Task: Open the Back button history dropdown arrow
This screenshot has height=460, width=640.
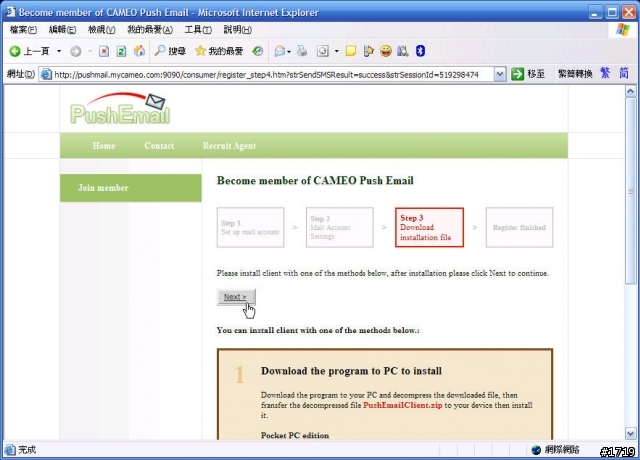Action: click(x=59, y=51)
